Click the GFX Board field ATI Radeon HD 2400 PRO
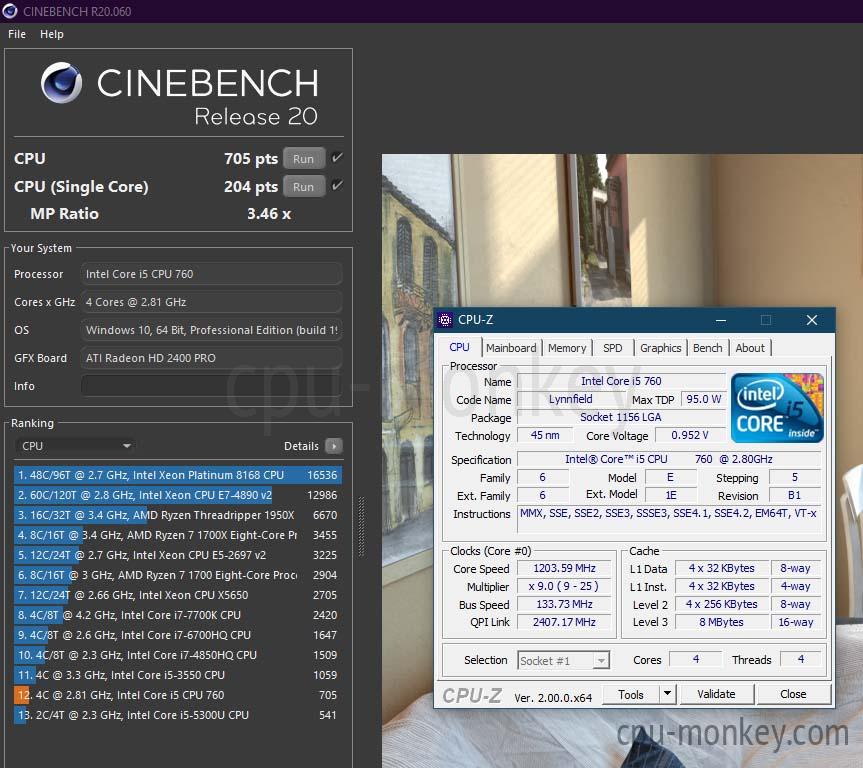Image resolution: width=863 pixels, height=768 pixels. pos(211,358)
